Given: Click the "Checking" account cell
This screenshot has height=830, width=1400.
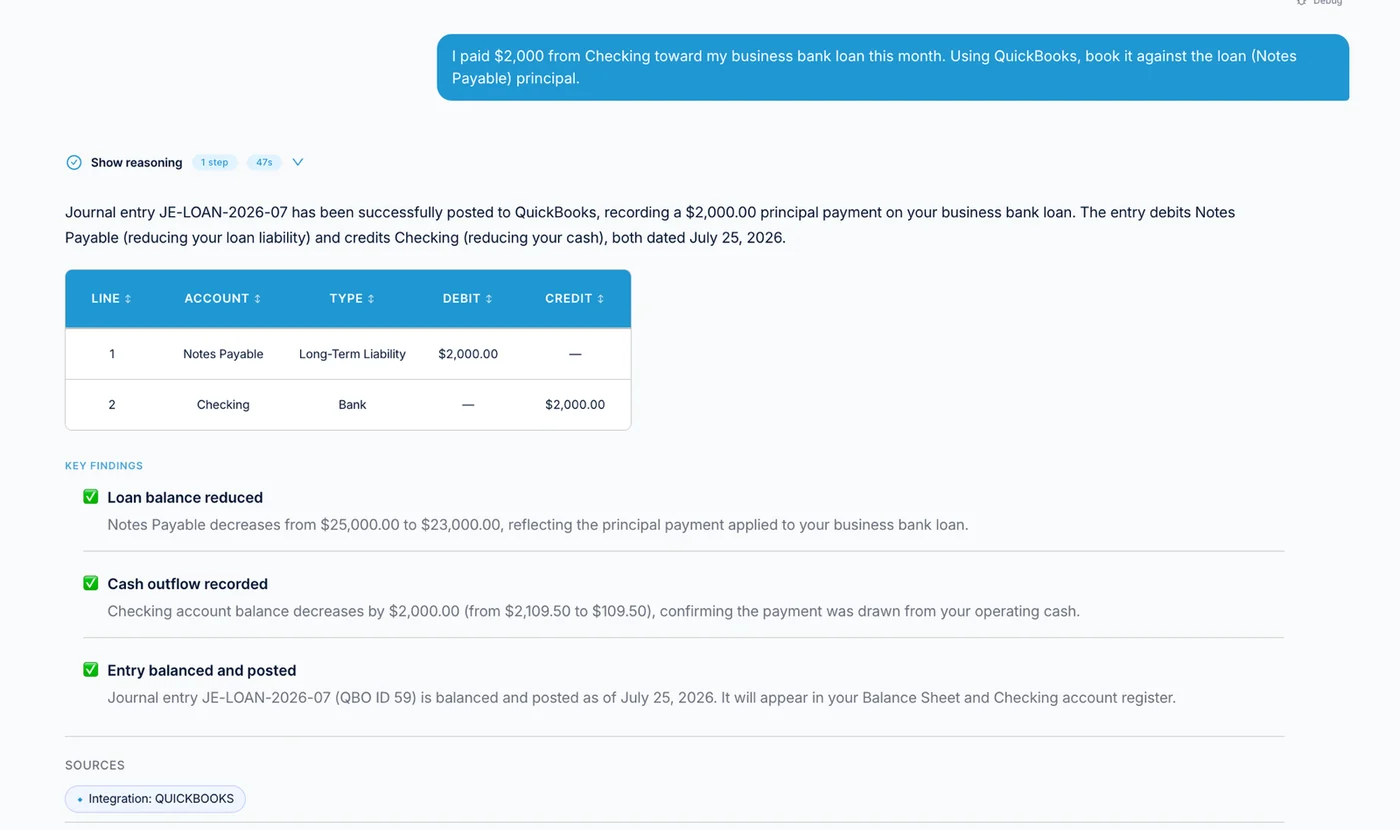Looking at the screenshot, I should [223, 405].
